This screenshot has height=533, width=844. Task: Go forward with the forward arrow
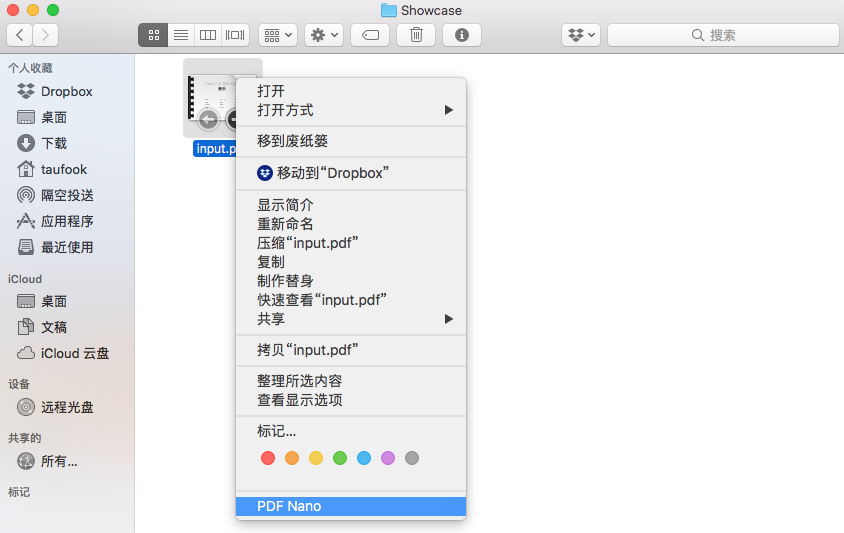[46, 35]
